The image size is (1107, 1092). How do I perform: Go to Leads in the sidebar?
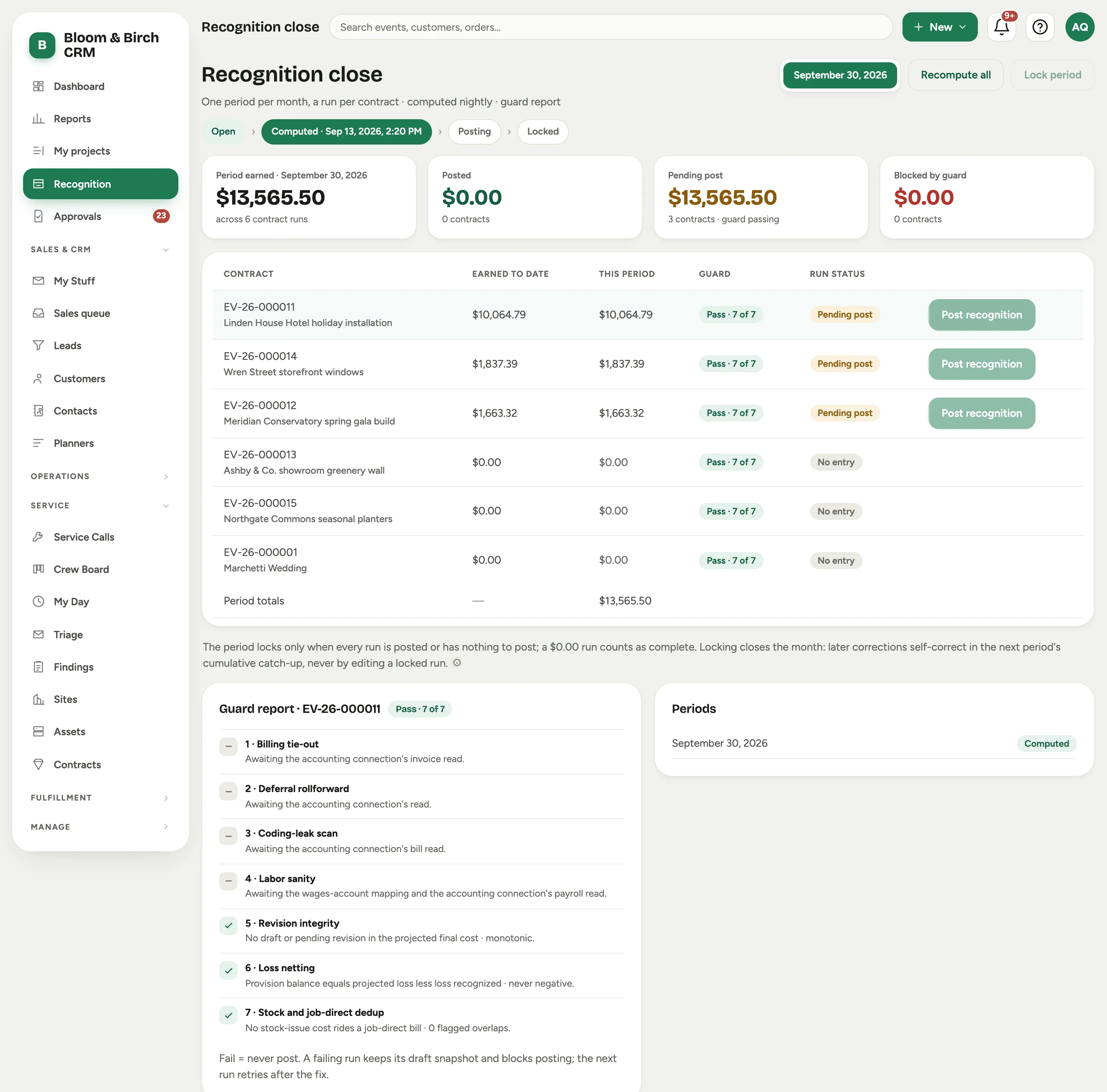(x=100, y=346)
